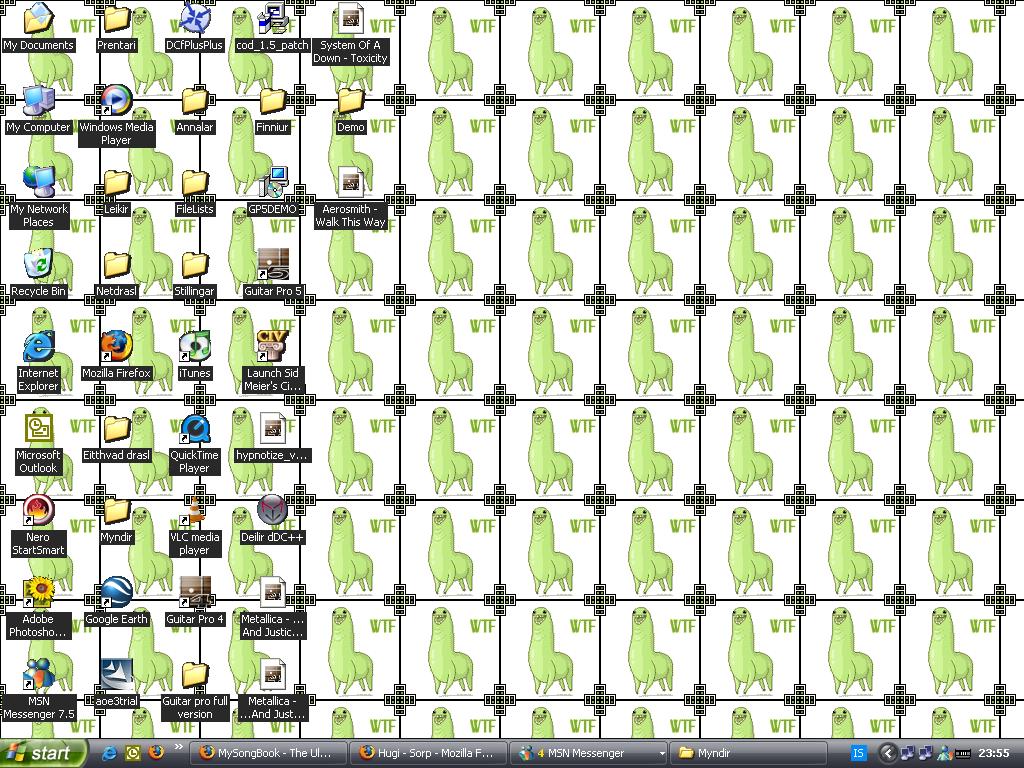Select the Nero StartSmart shortcut
Viewport: 1024px width, 768px height.
click(39, 524)
